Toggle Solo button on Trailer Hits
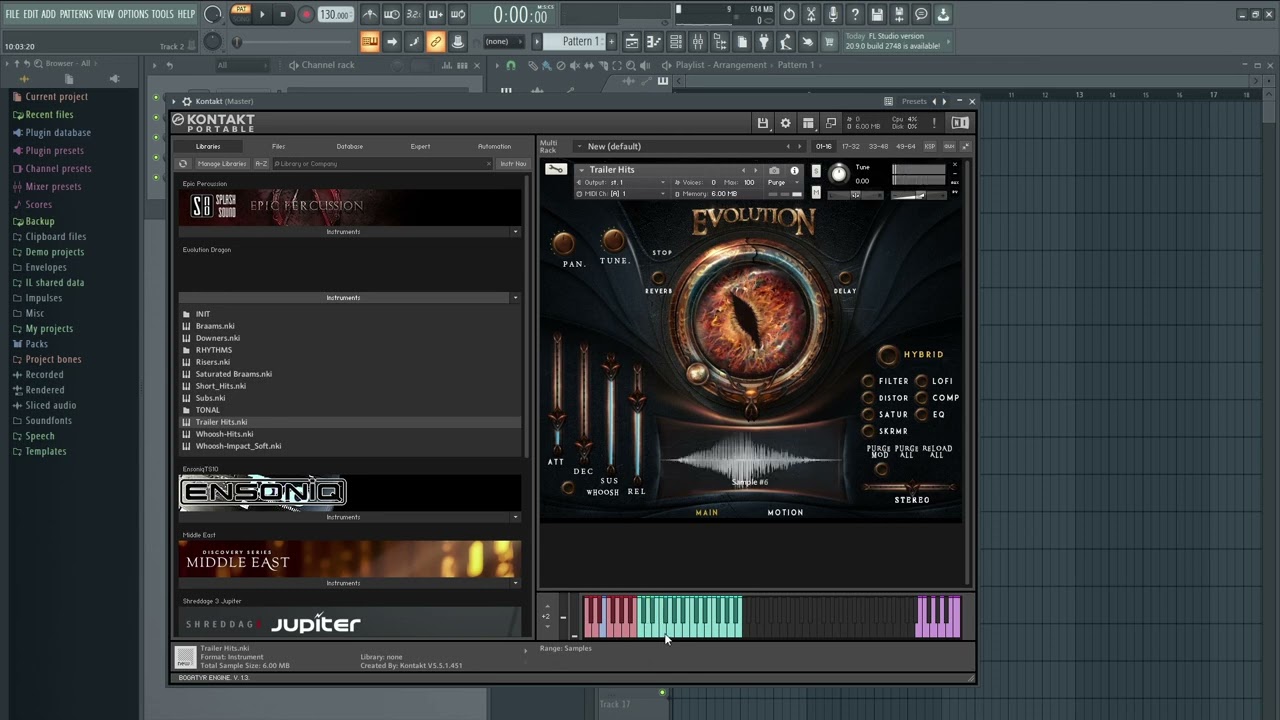1280x720 pixels. pyautogui.click(x=816, y=171)
